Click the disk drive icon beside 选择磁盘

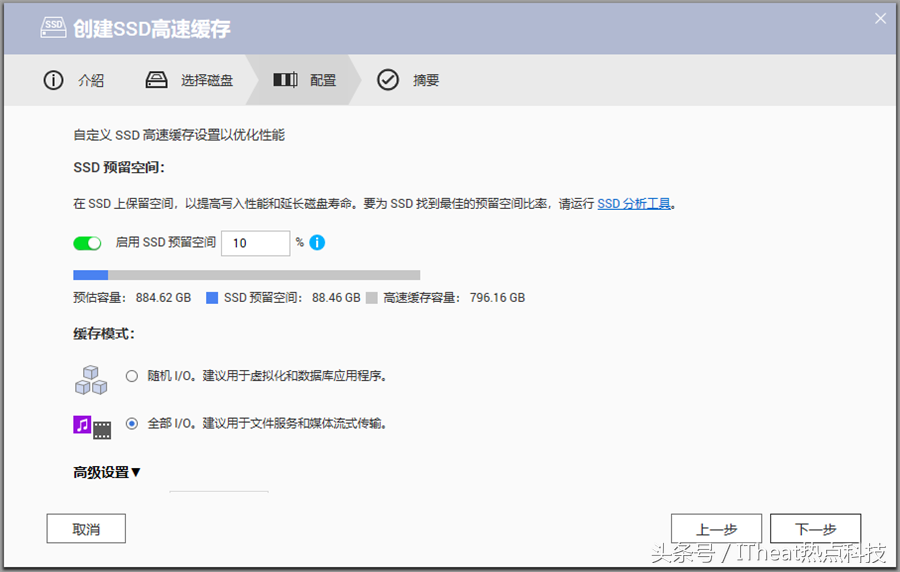[x=156, y=80]
